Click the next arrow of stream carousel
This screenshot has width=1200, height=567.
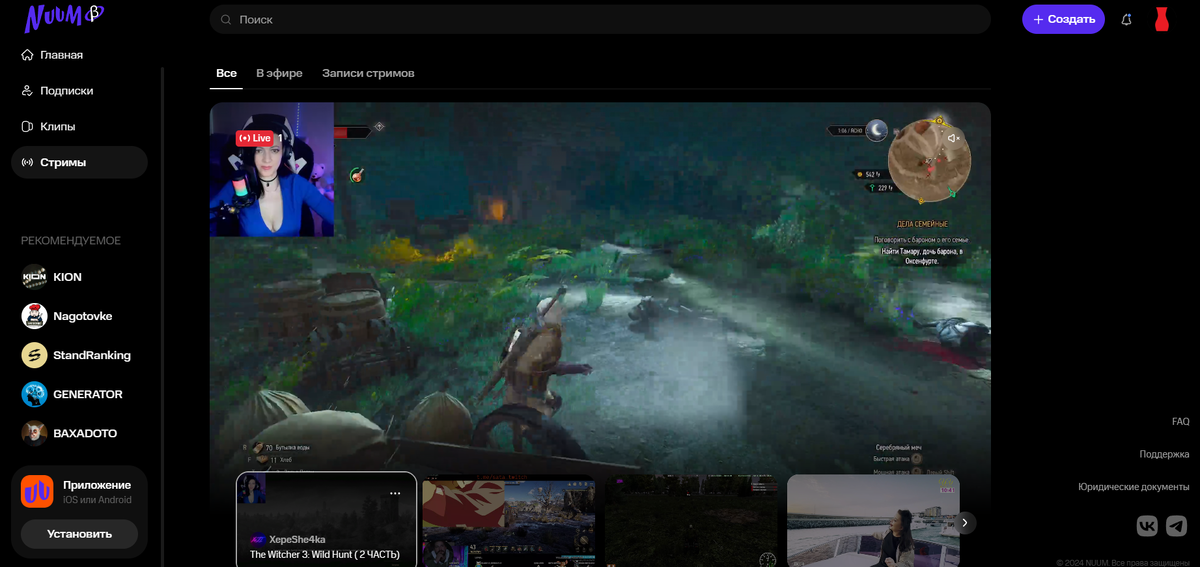pos(965,522)
